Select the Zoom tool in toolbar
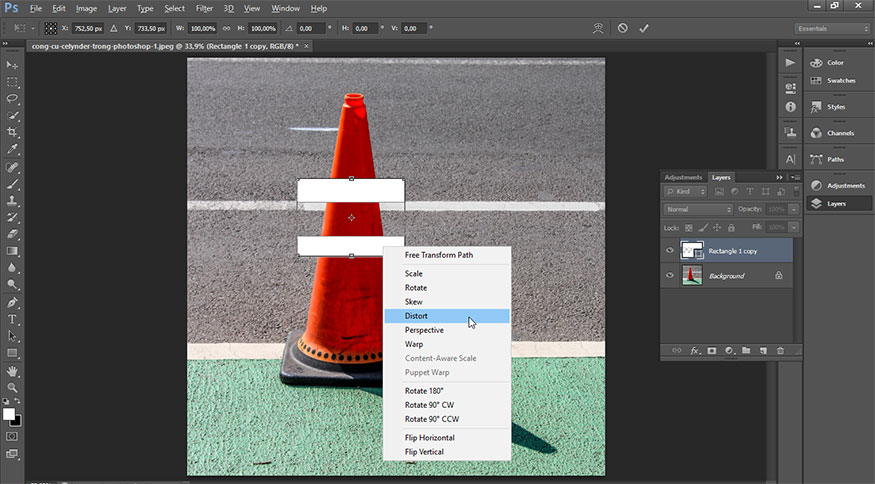 coord(13,387)
